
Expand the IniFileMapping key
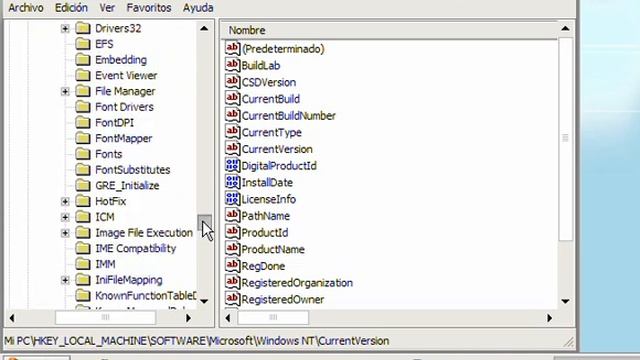(65, 280)
